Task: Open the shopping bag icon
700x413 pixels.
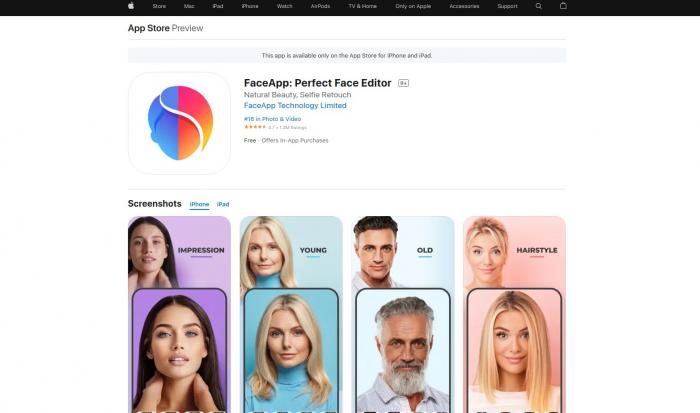Action: pos(563,6)
